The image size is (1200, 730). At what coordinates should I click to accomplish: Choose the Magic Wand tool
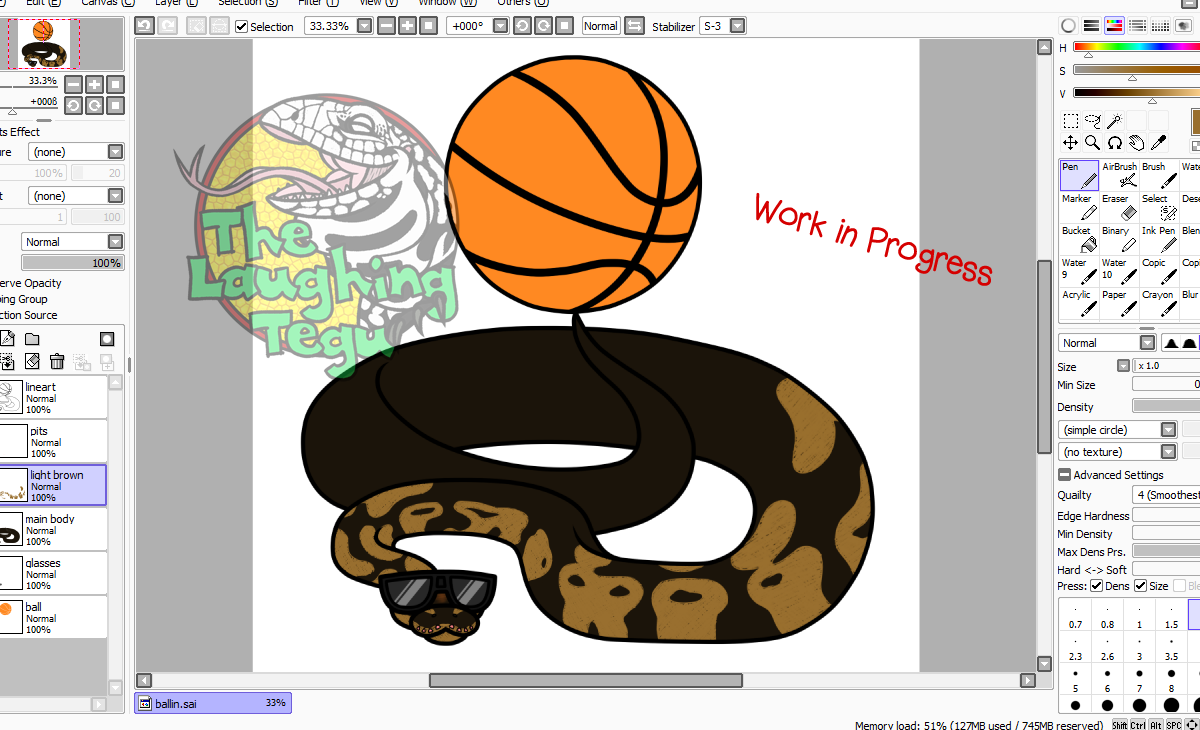click(1114, 121)
